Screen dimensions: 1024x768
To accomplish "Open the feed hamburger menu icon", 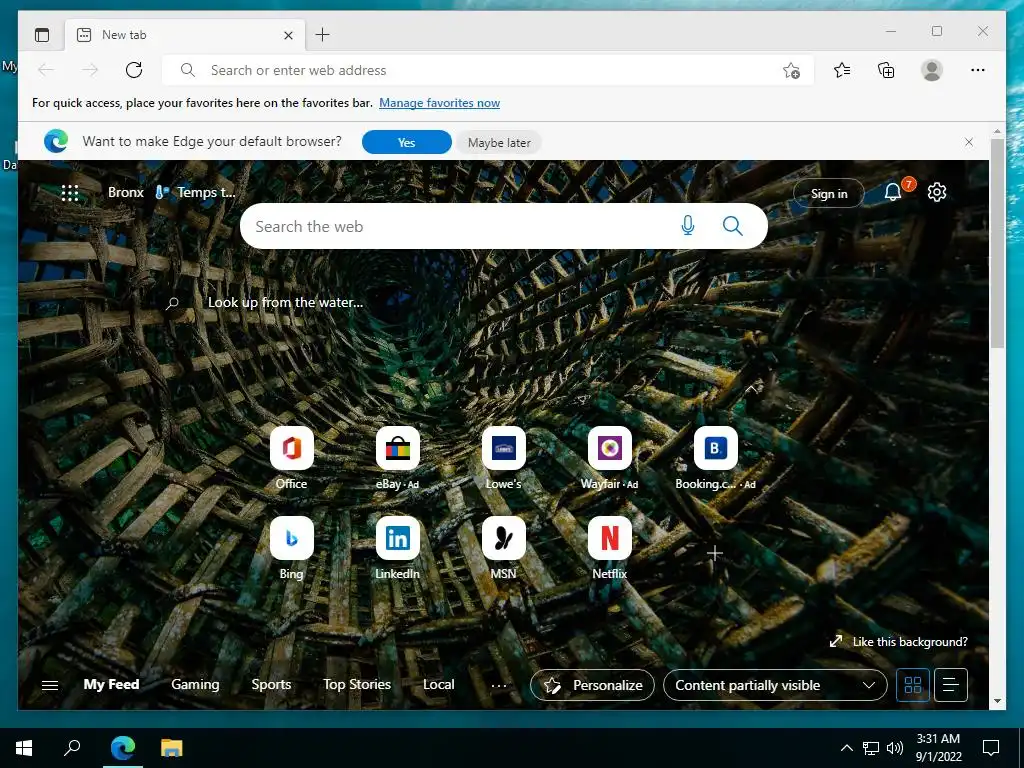I will pos(50,685).
